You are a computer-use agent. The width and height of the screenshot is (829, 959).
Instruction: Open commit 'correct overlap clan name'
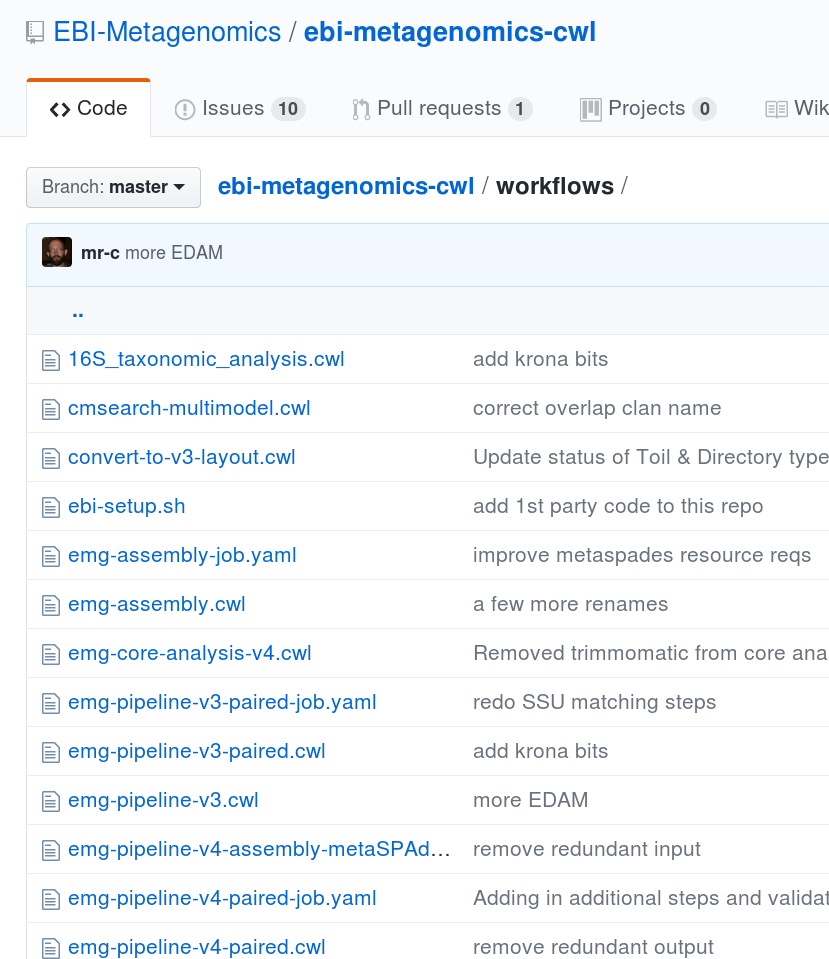point(597,408)
